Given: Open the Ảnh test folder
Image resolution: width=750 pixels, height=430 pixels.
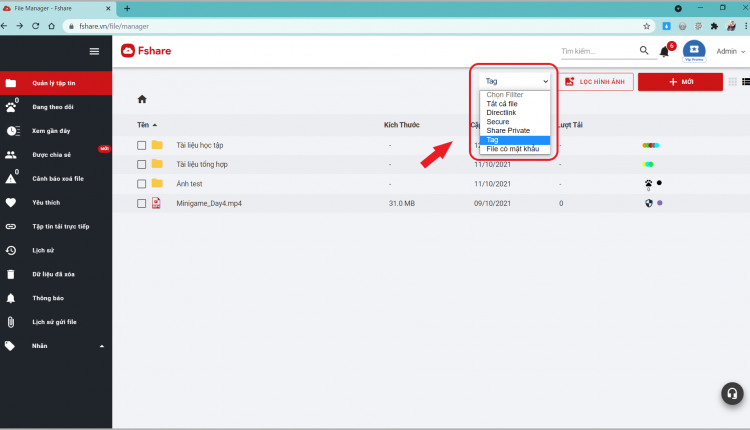Looking at the screenshot, I should click(189, 184).
